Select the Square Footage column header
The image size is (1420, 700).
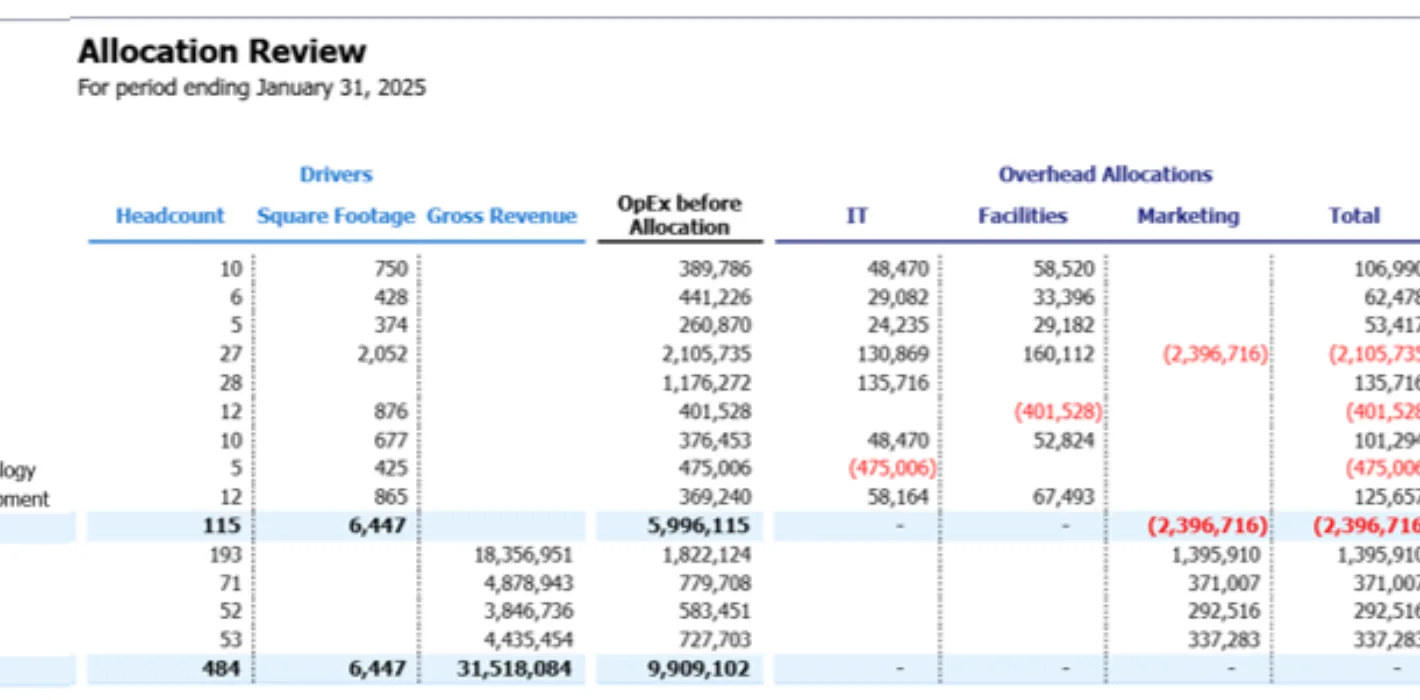tap(335, 216)
